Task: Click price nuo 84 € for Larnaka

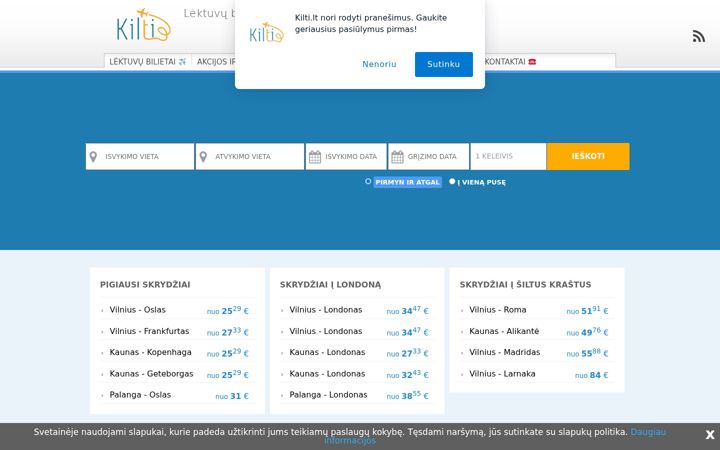Action: click(591, 375)
